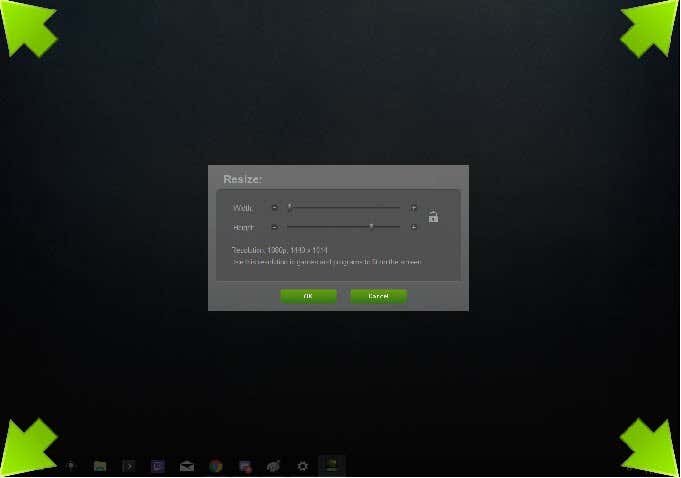681x478 pixels.
Task: Click the Width slider handle
Action: tap(290, 207)
